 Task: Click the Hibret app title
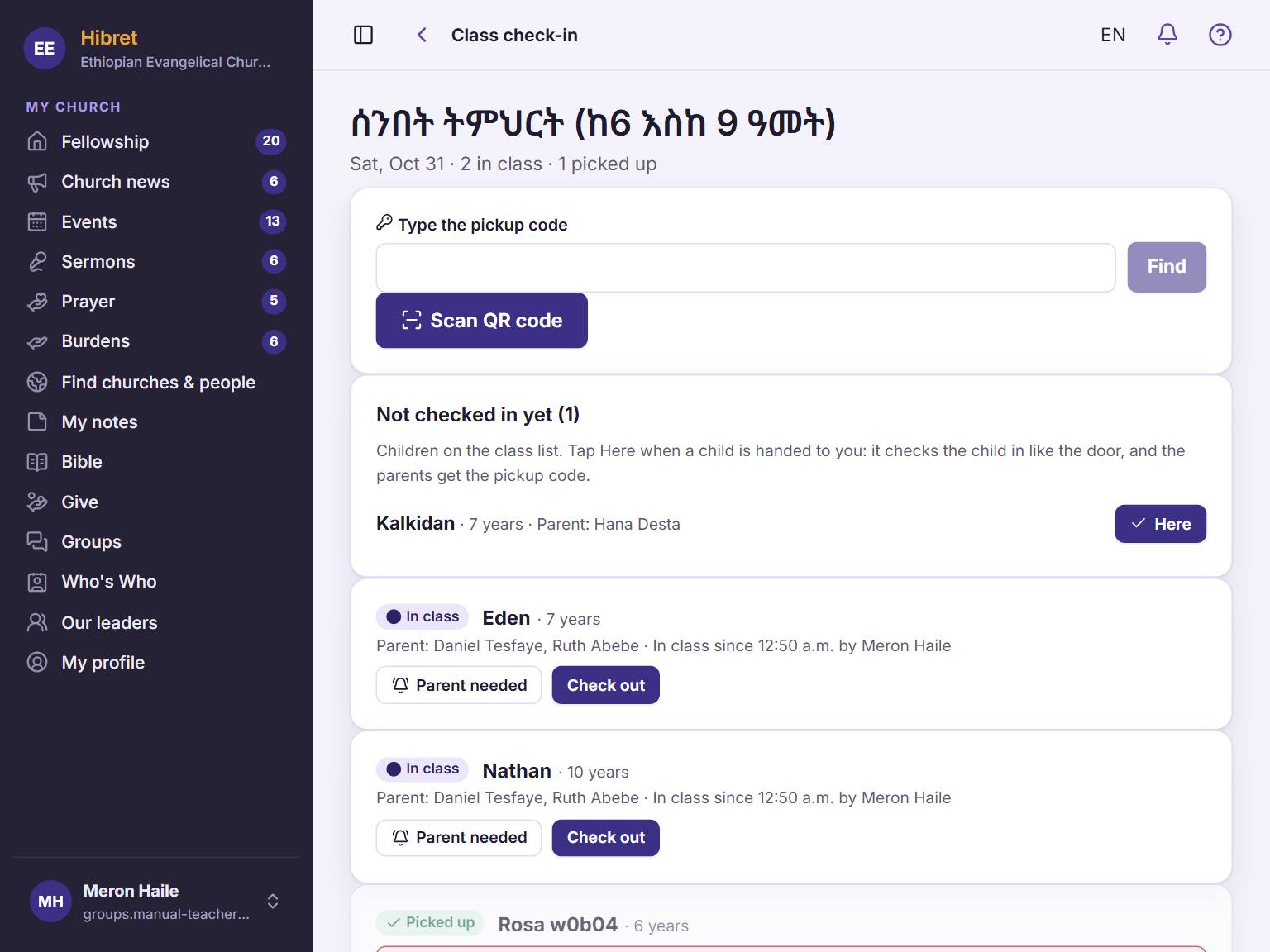point(109,38)
